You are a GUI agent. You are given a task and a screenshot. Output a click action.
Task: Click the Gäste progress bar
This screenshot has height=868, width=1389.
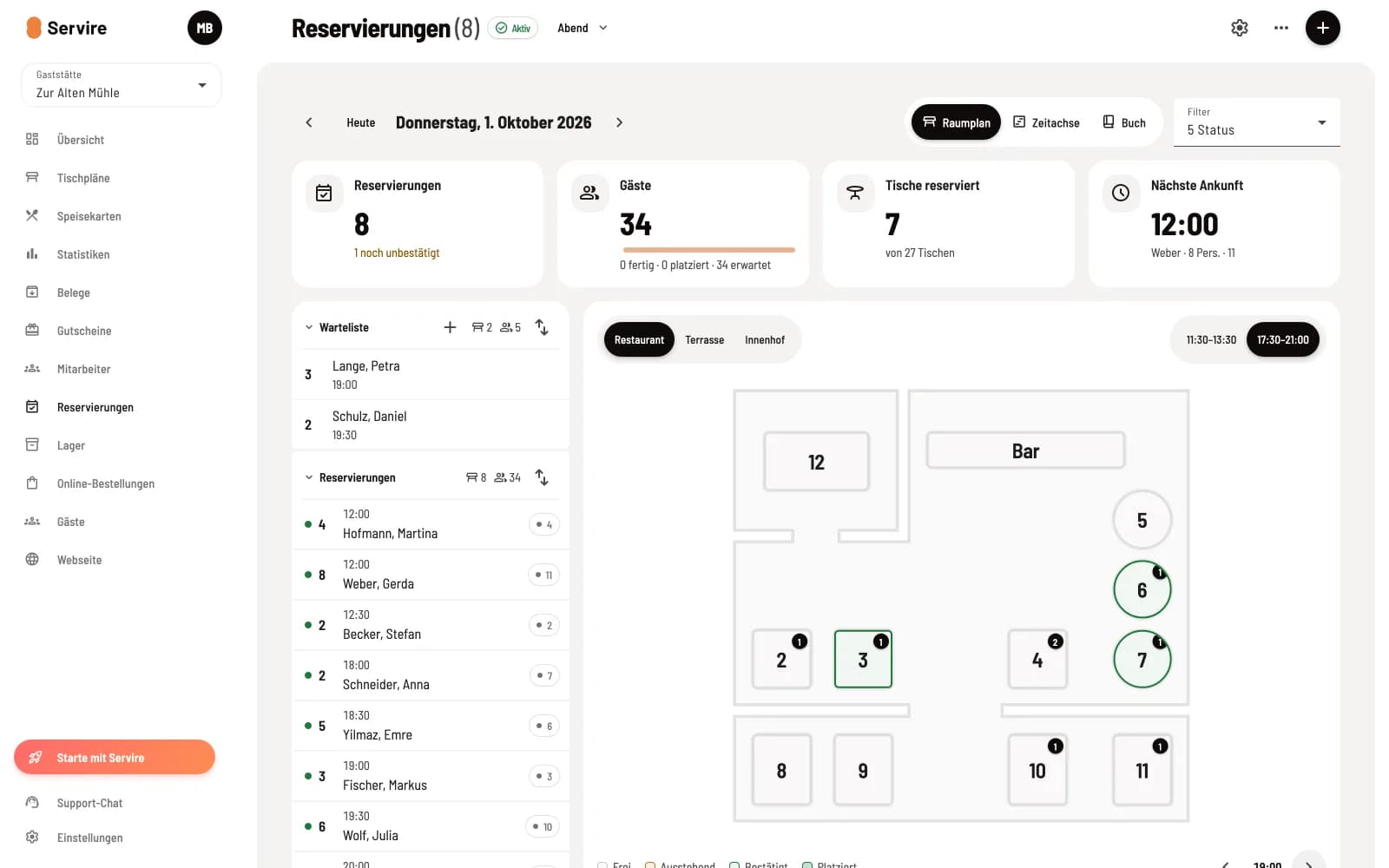tap(708, 250)
